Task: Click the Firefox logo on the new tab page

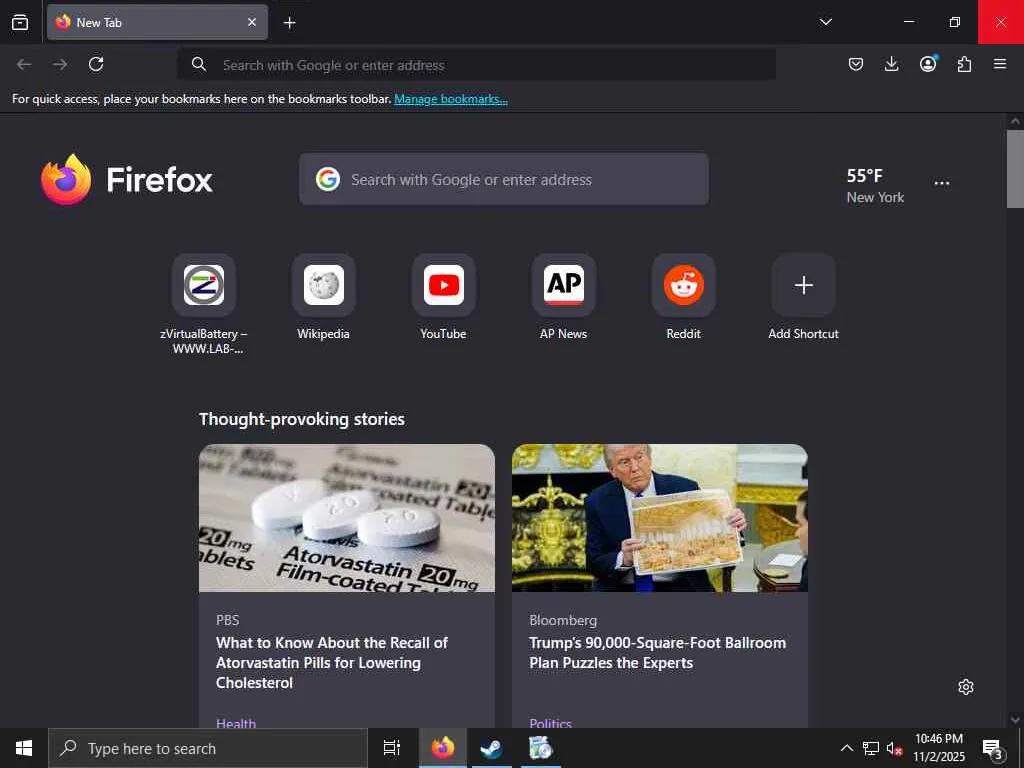Action: [x=127, y=180]
